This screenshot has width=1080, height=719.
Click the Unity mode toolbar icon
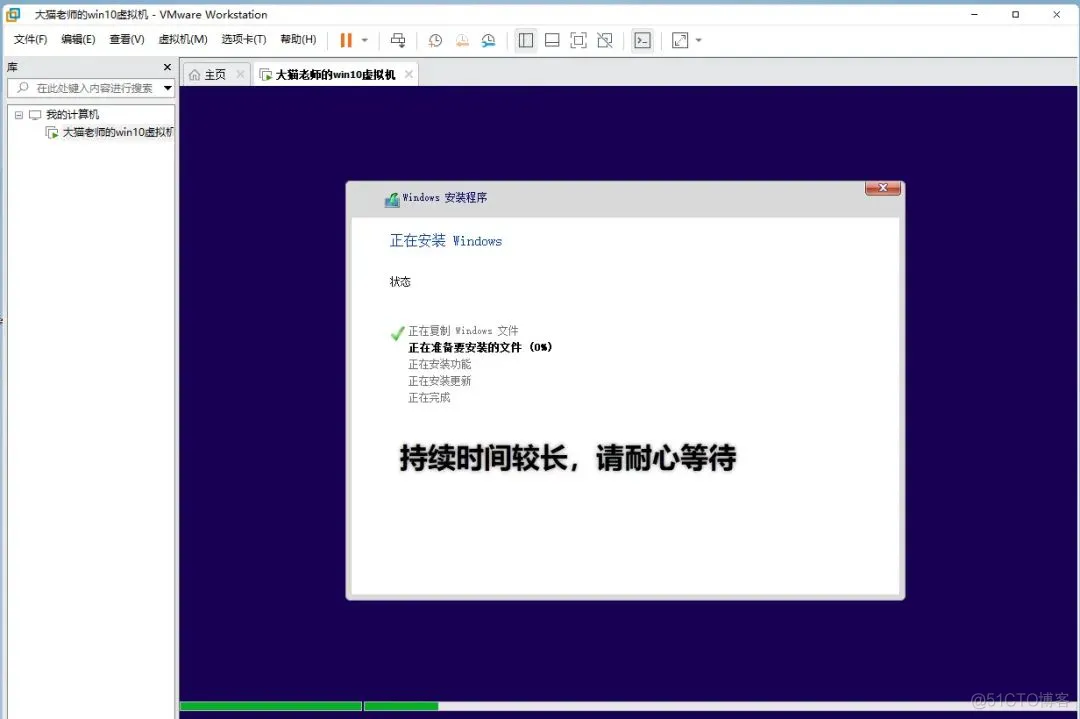click(x=605, y=41)
